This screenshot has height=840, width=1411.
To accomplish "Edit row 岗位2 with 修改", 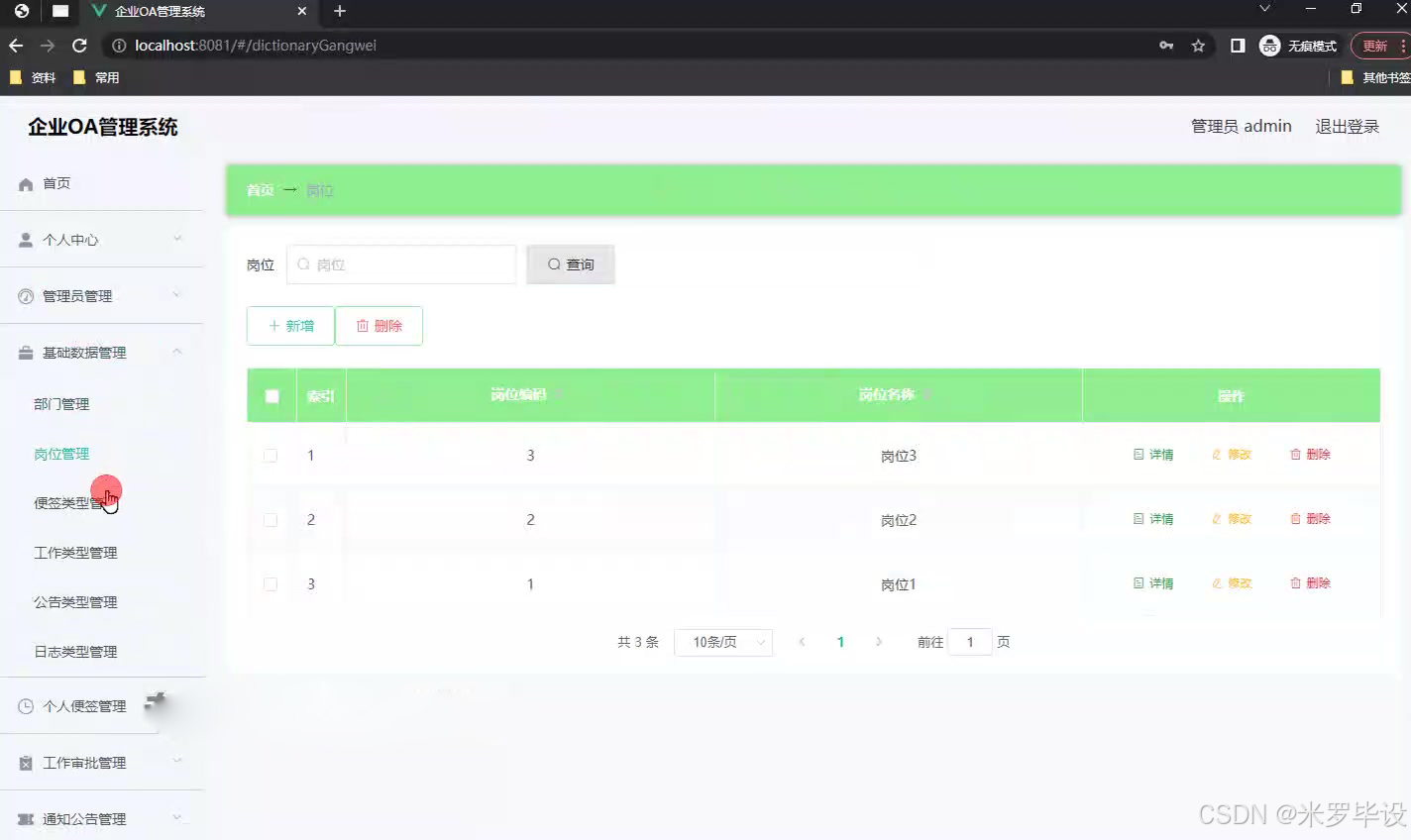I will tap(1232, 519).
